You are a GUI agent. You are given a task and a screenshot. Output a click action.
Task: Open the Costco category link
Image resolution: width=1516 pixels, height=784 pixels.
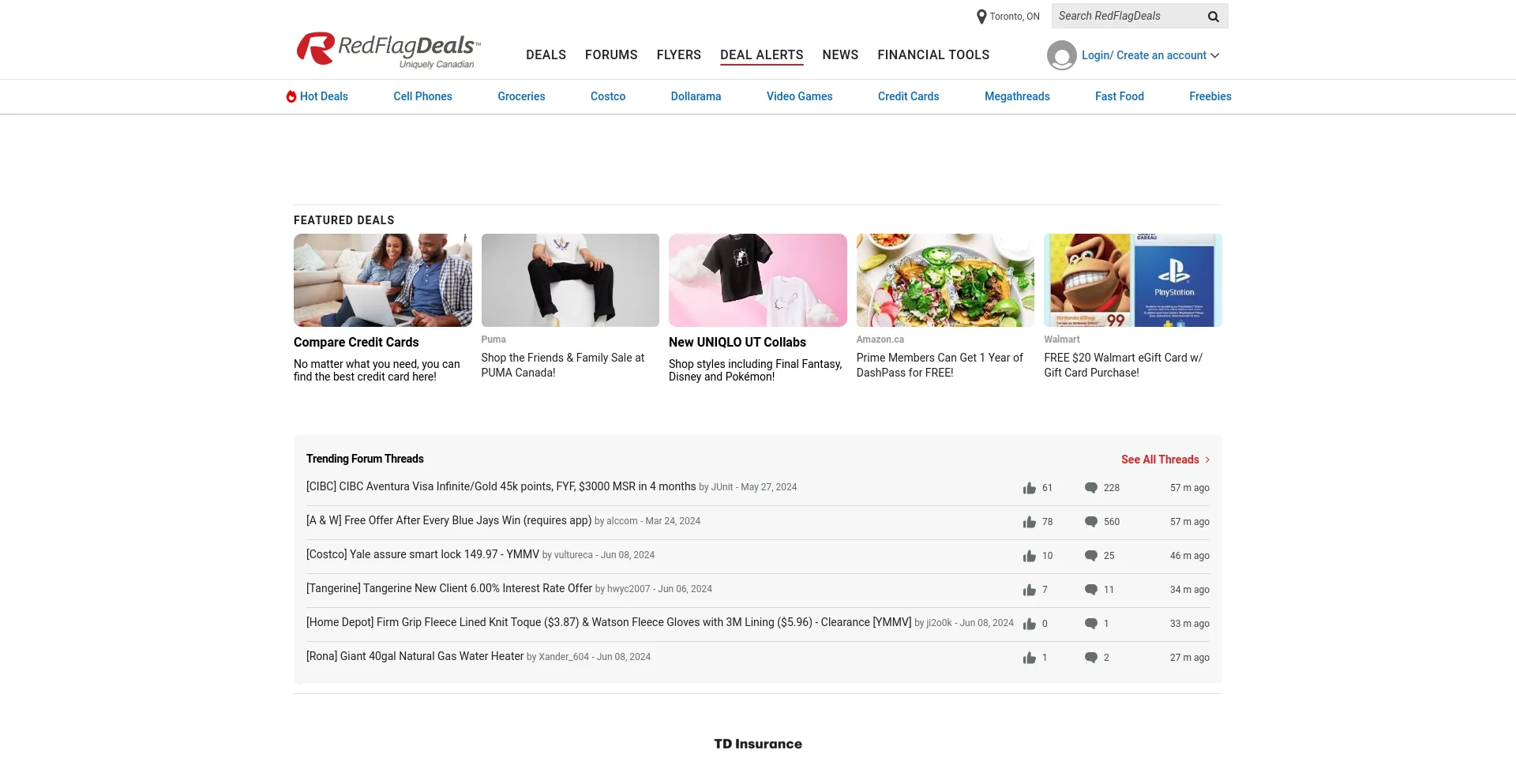608,96
